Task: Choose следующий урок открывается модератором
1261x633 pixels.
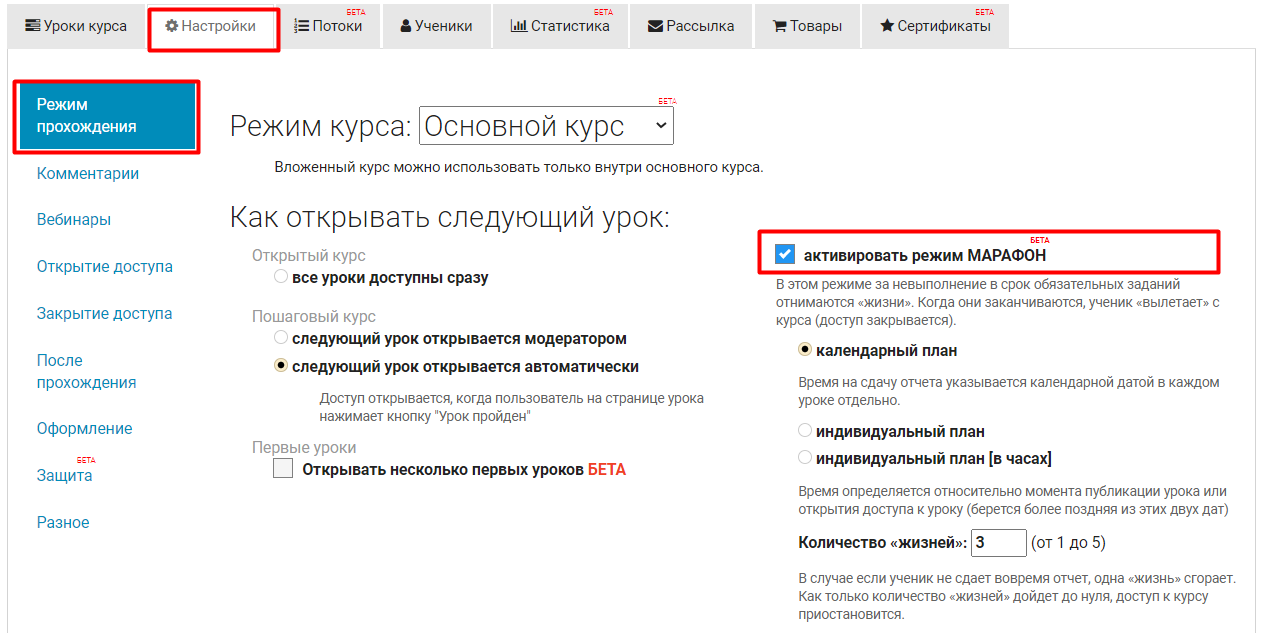Action: (281, 338)
